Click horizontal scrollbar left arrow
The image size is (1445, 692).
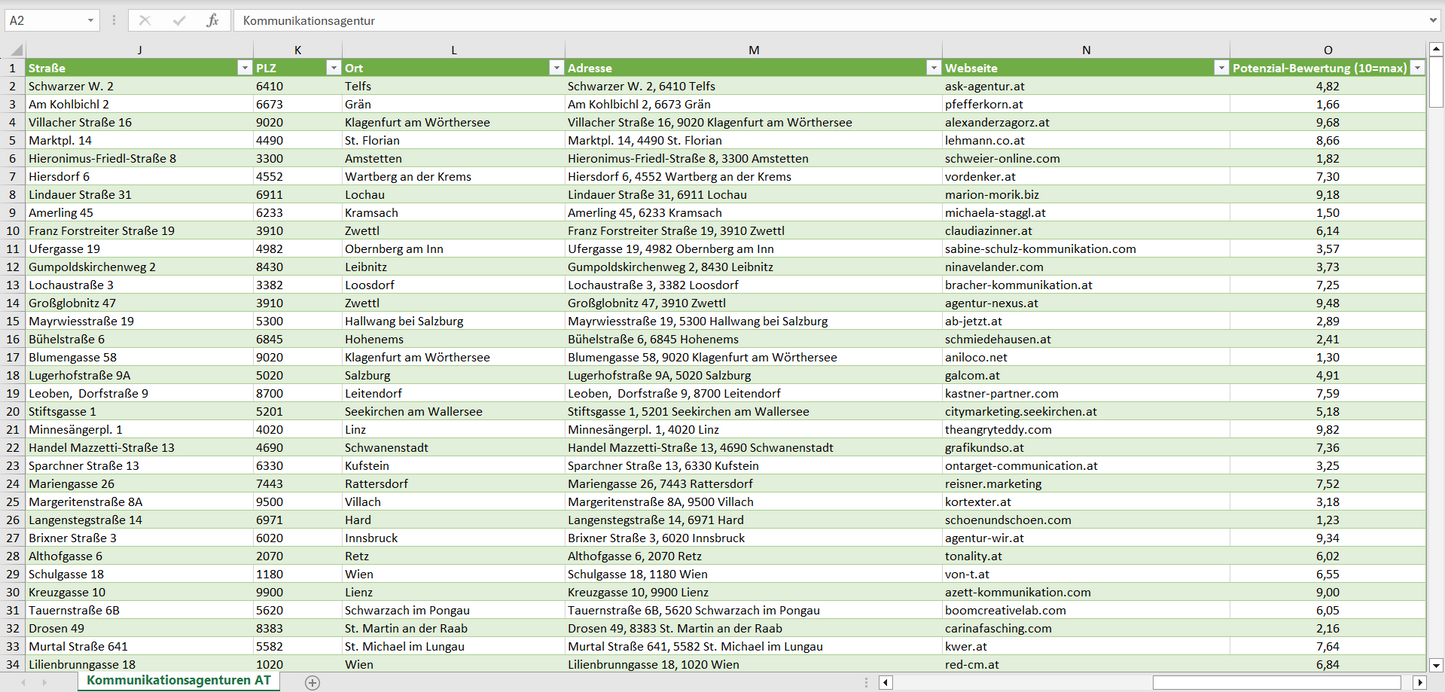[x=885, y=682]
